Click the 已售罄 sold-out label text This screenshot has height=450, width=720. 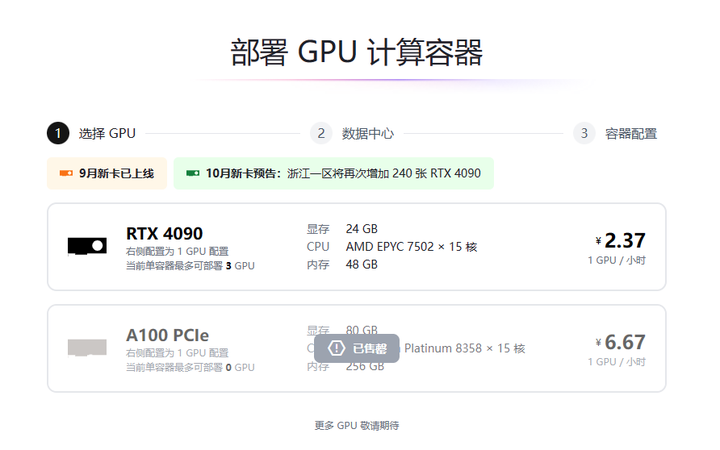pyautogui.click(x=370, y=349)
